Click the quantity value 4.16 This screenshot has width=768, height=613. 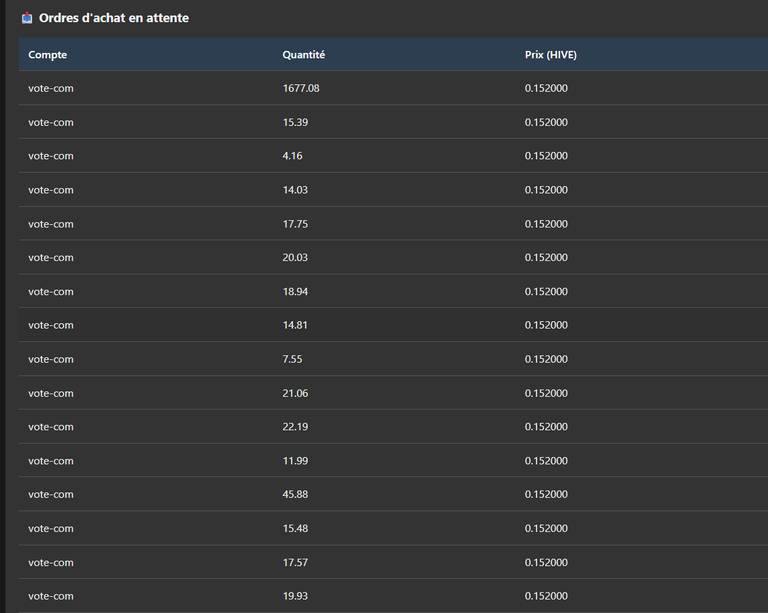pos(292,156)
